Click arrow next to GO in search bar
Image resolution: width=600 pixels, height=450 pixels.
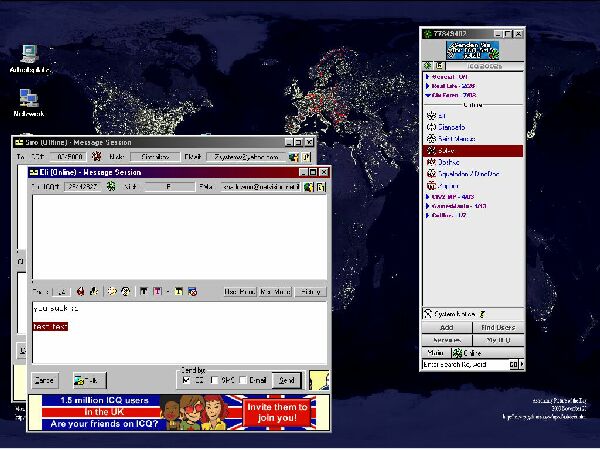521,365
